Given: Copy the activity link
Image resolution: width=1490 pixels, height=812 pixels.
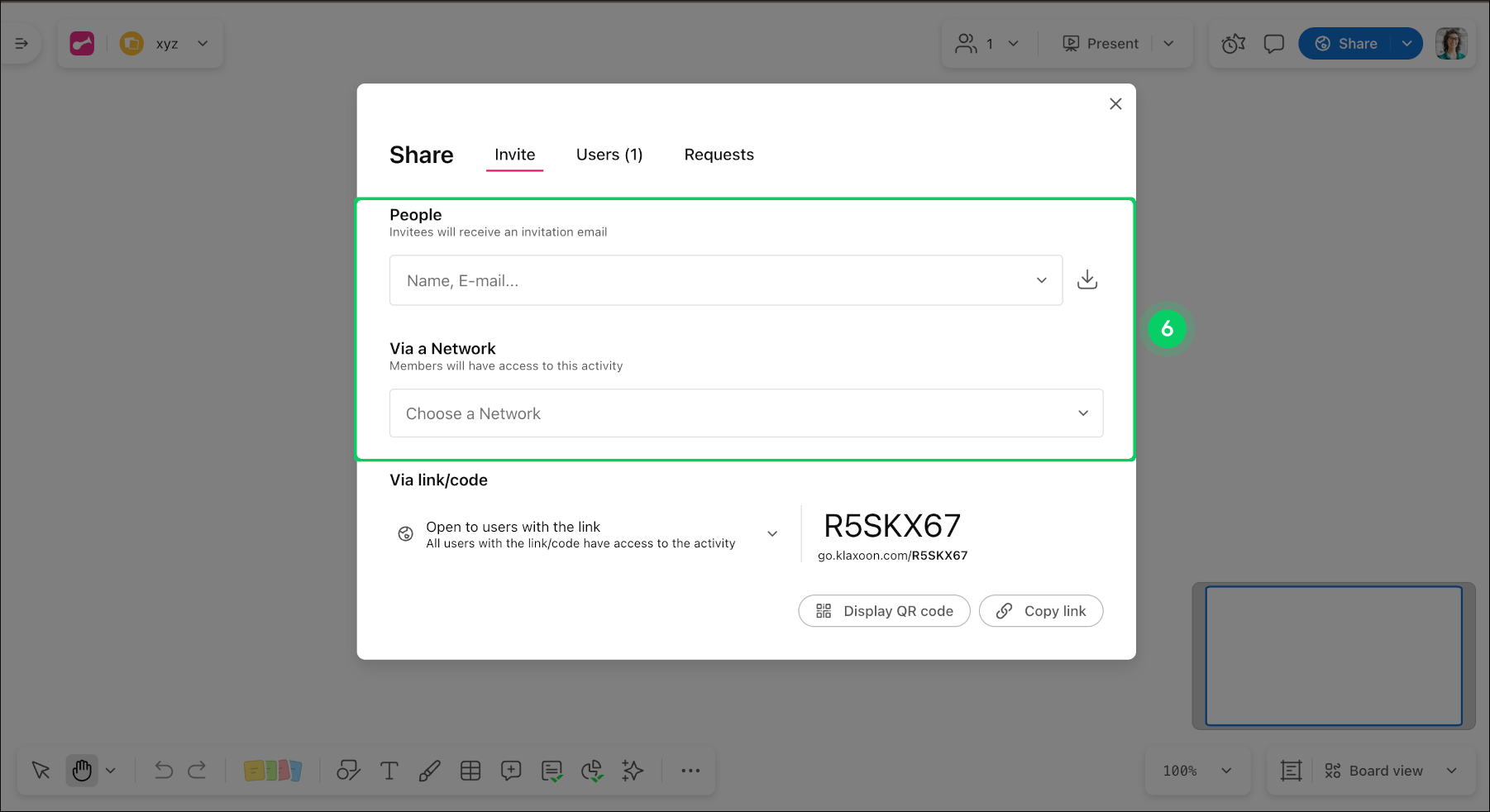Looking at the screenshot, I should (1041, 610).
